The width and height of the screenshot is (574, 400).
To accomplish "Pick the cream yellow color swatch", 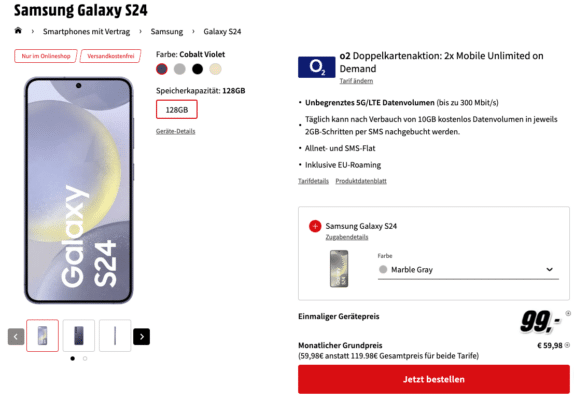I will pyautogui.click(x=215, y=69).
